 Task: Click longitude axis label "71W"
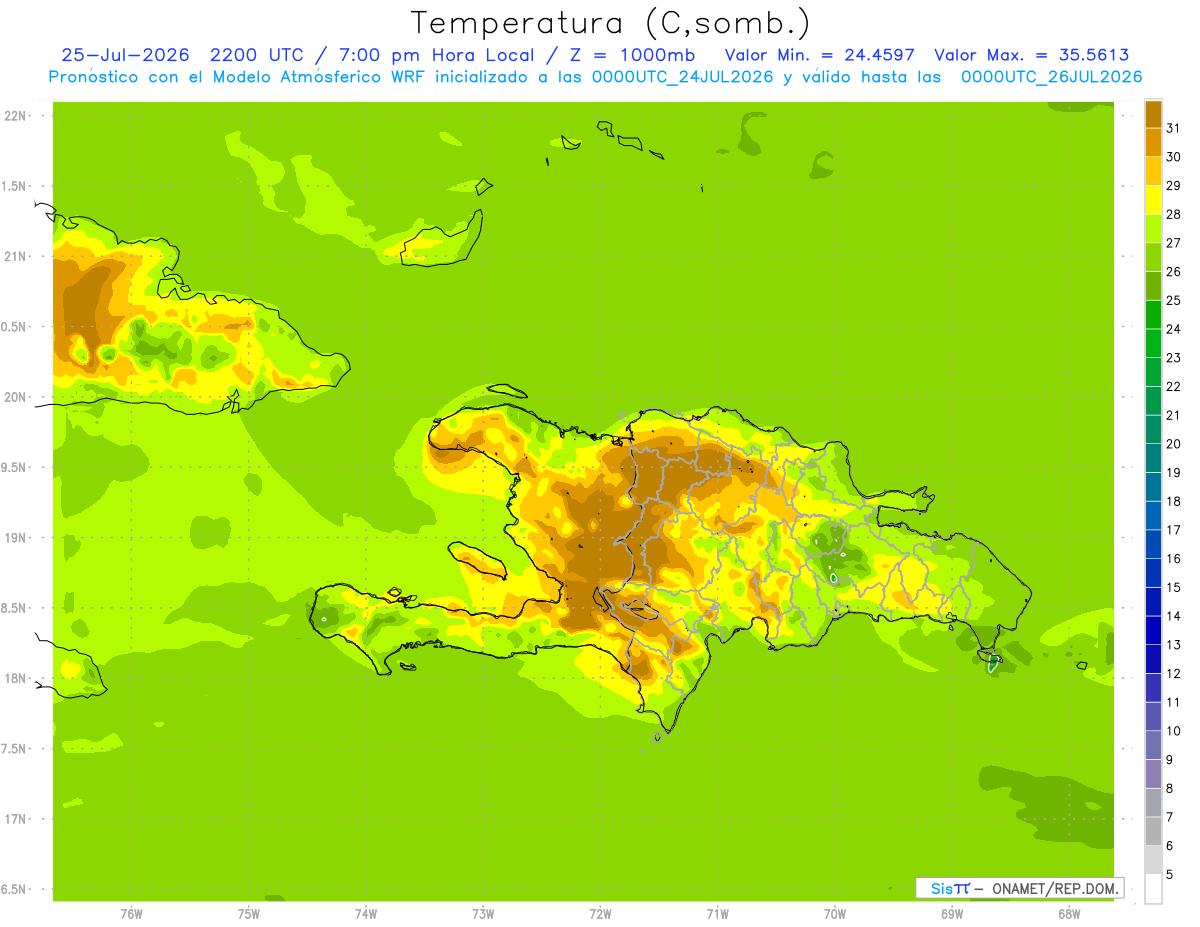pos(717,913)
